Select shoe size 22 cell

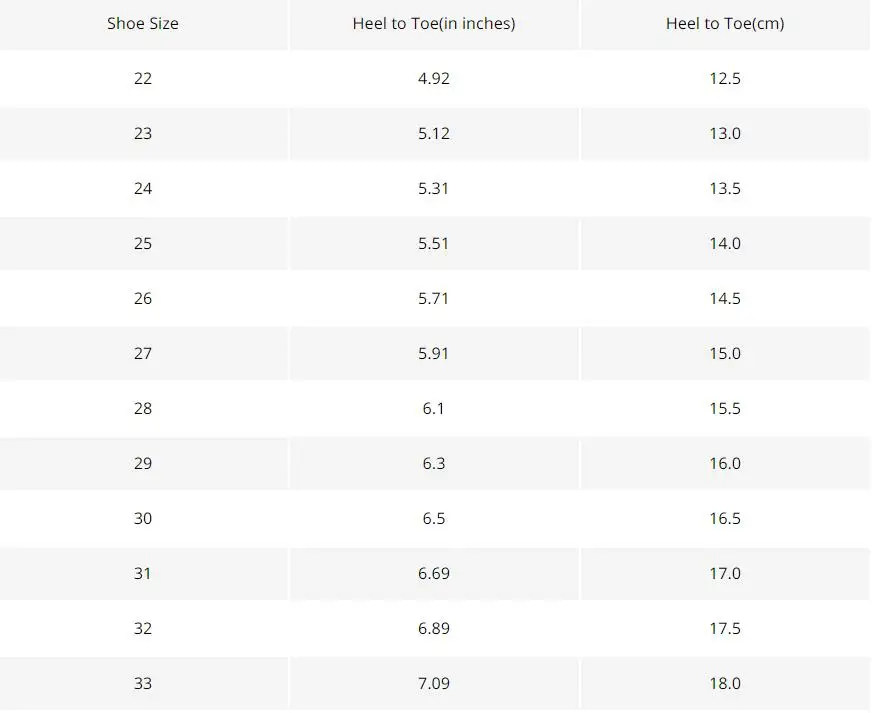143,78
